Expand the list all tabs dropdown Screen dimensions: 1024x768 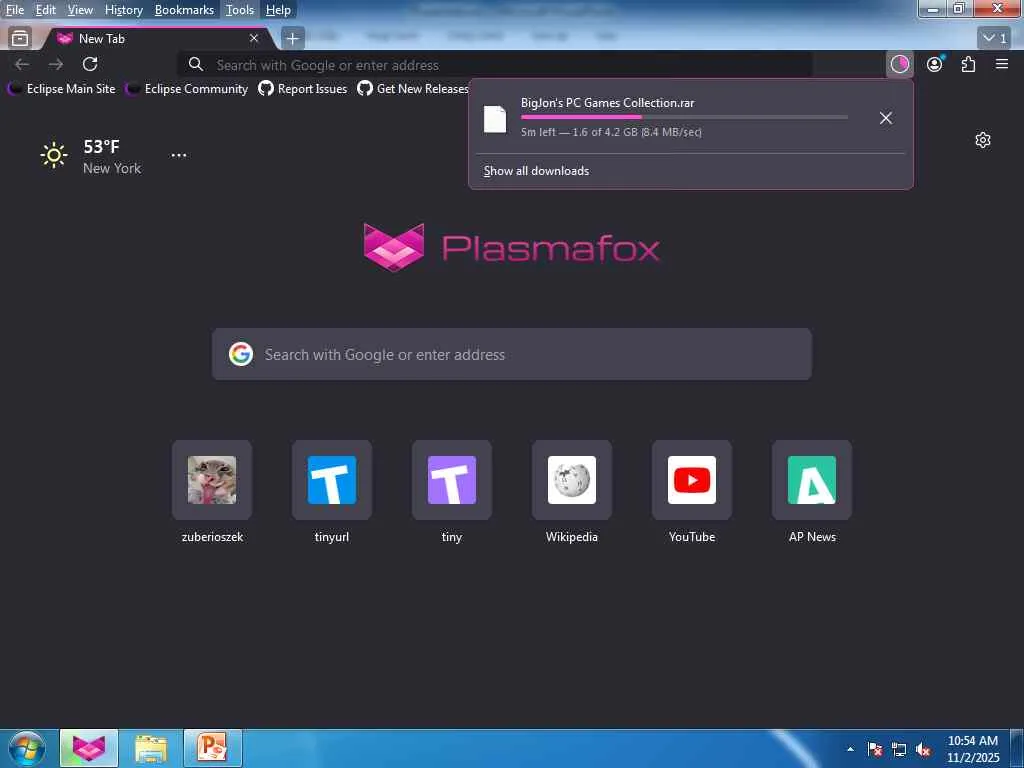coord(994,39)
